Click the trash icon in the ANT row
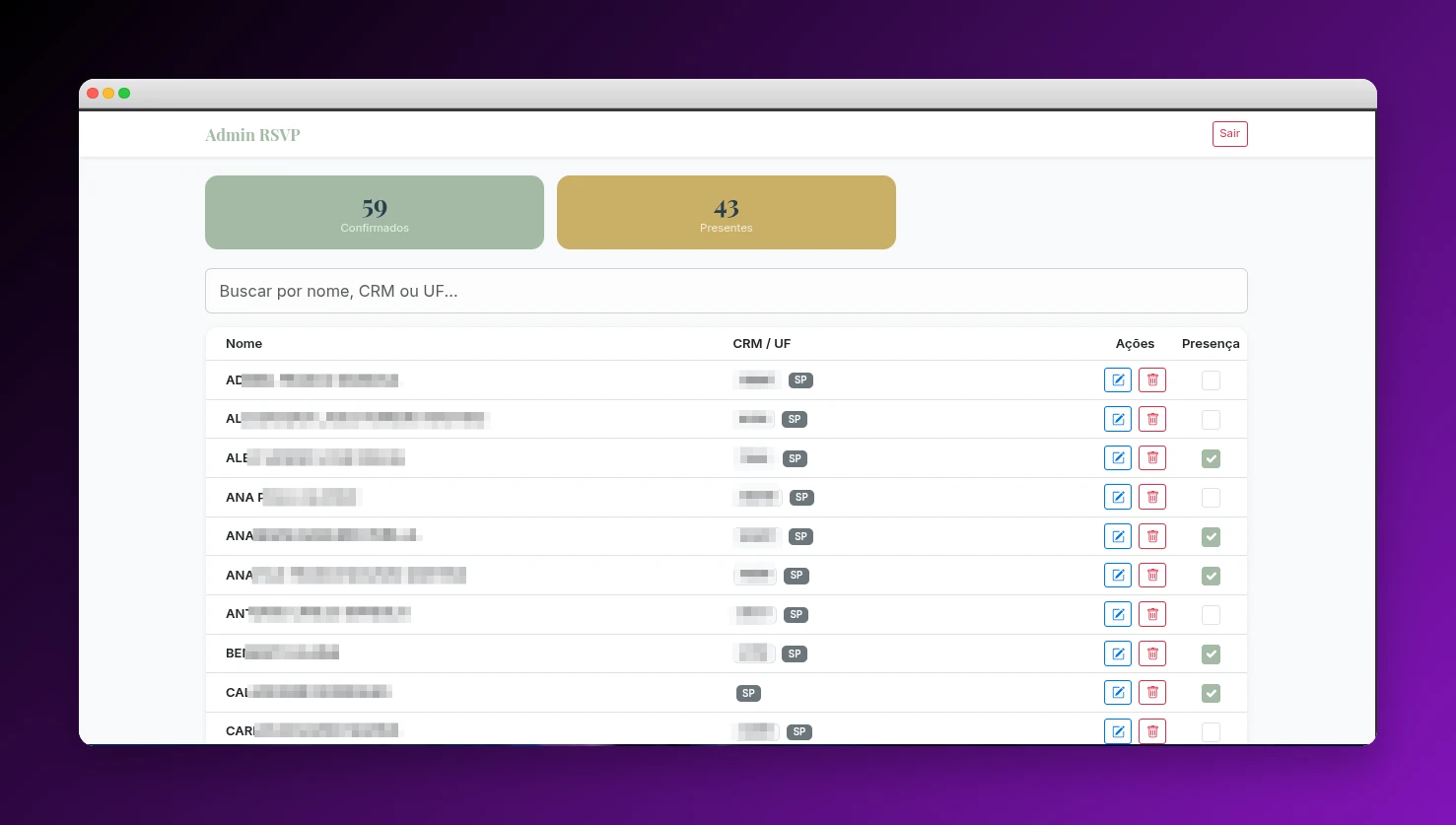 (x=1152, y=614)
